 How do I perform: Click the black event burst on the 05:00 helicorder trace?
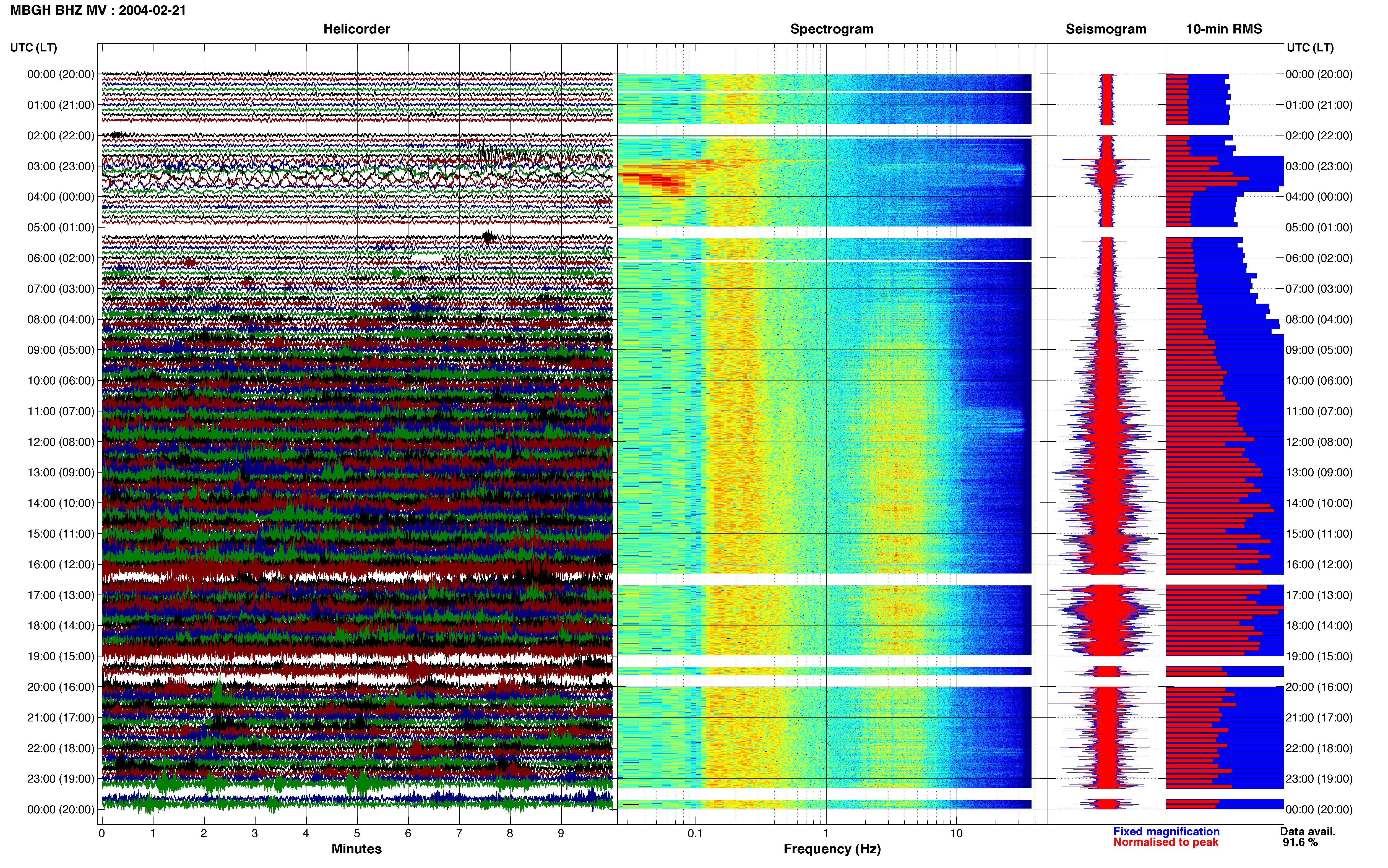click(488, 236)
